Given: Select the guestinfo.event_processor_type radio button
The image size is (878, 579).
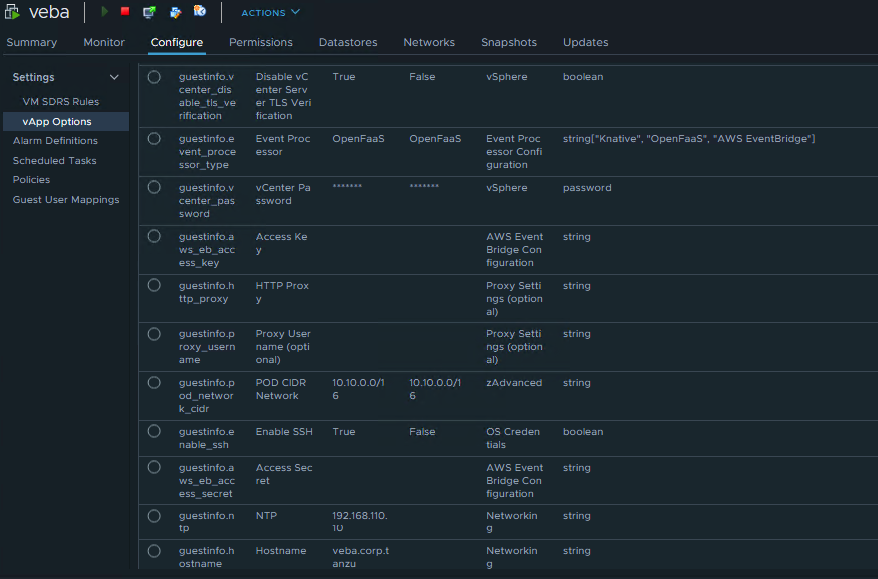Looking at the screenshot, I should click(154, 138).
